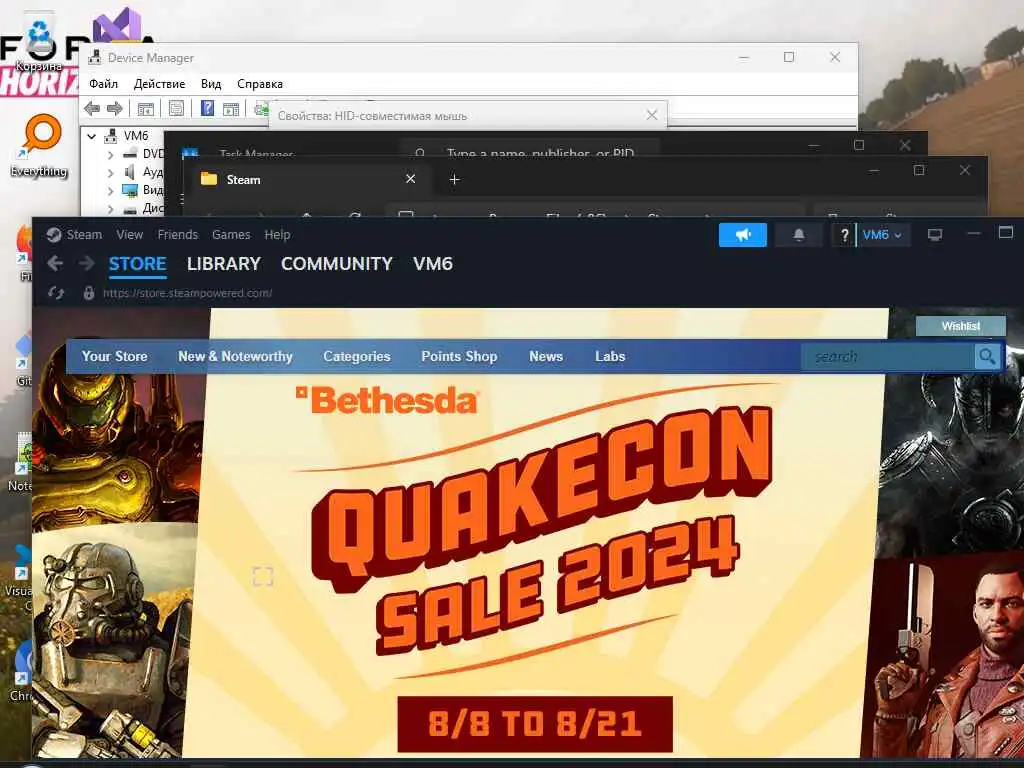
Task: Click Device Manager show console tree icon
Action: [146, 108]
